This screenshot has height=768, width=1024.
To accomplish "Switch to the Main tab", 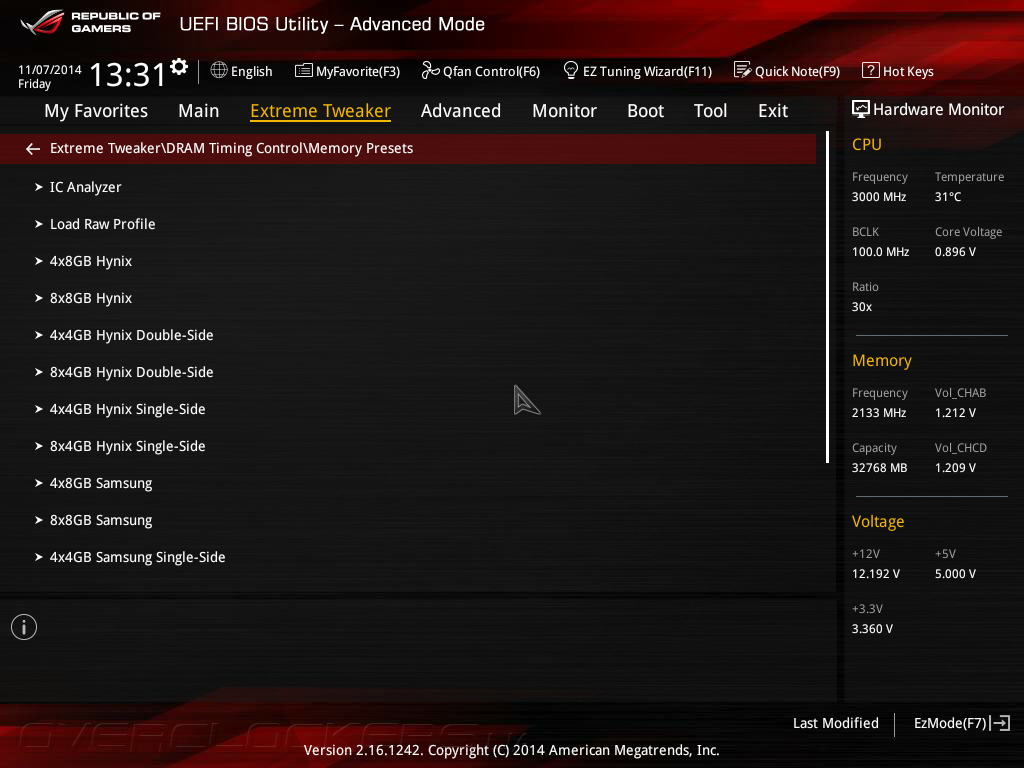I will 199,111.
